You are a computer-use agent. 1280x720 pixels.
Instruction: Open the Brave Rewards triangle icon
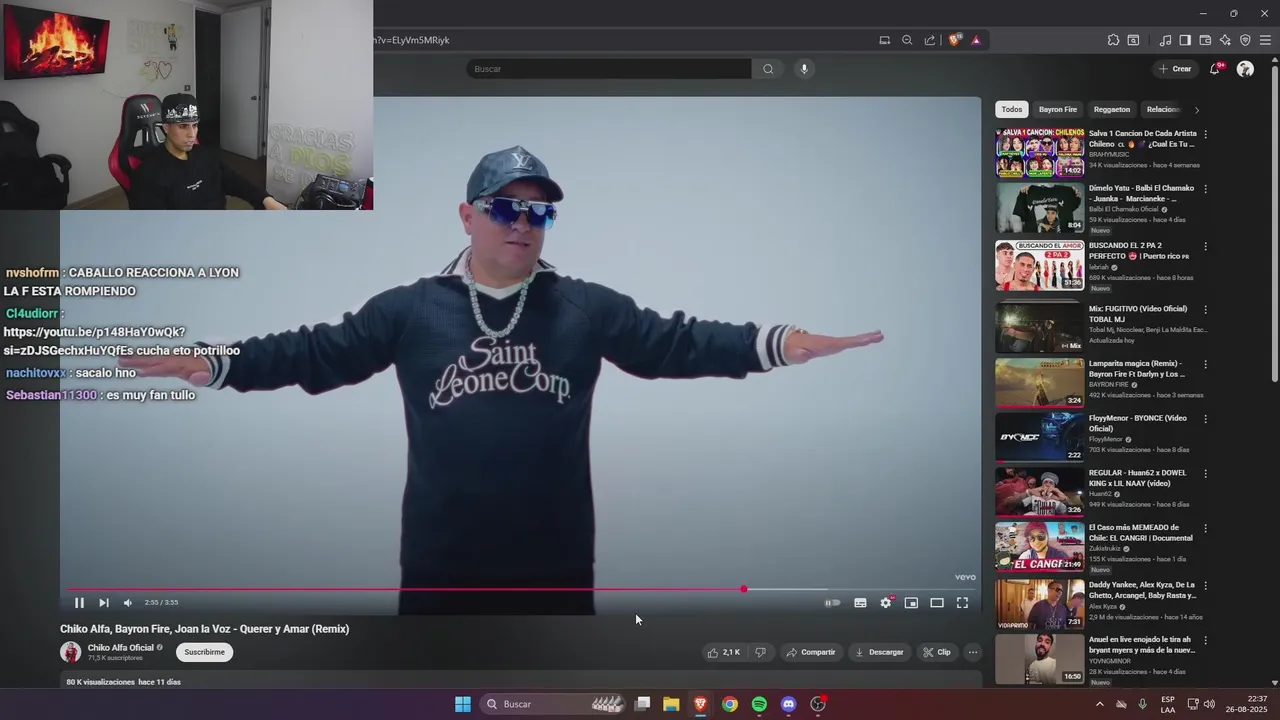point(976,40)
